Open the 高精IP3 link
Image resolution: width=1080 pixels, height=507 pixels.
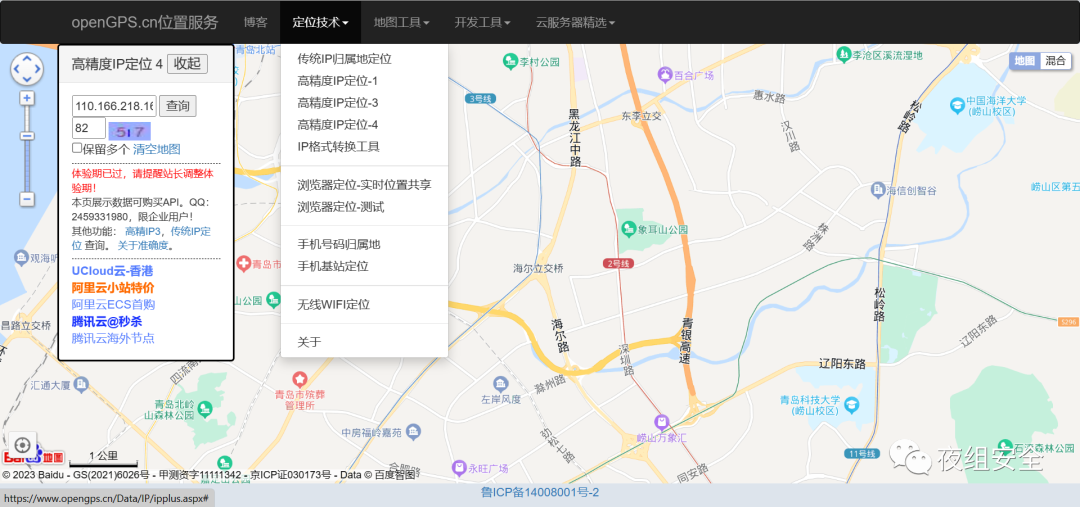pyautogui.click(x=143, y=231)
